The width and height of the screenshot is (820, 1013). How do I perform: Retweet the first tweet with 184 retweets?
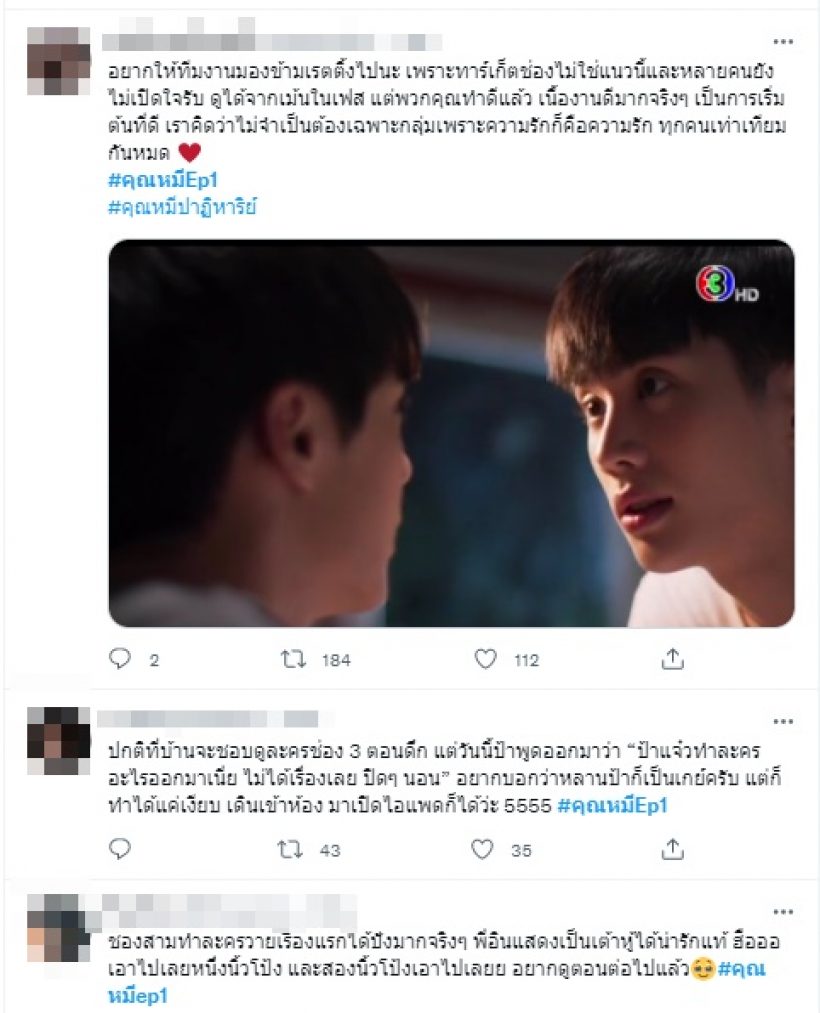point(293,659)
